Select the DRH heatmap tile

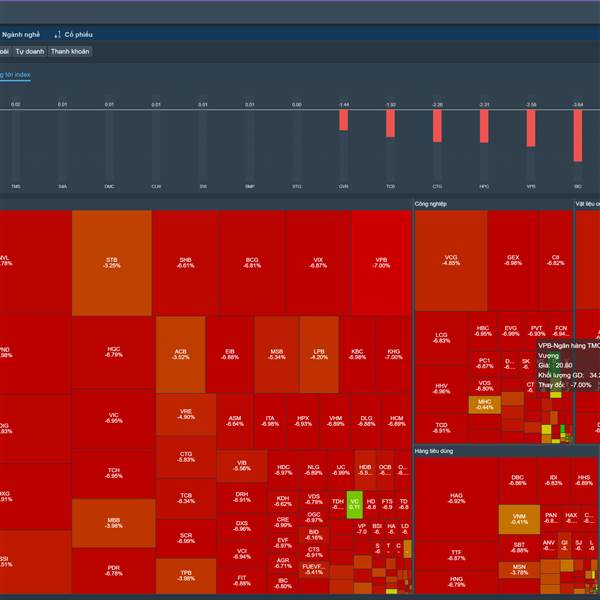click(242, 497)
